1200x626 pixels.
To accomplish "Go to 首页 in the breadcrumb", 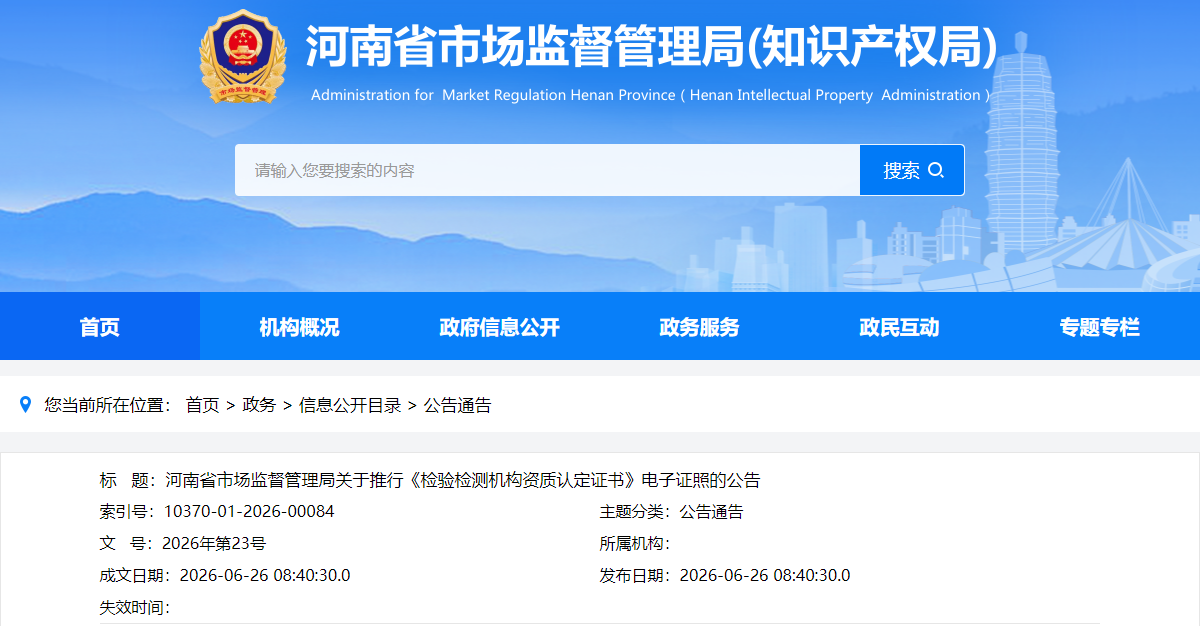I will (202, 405).
